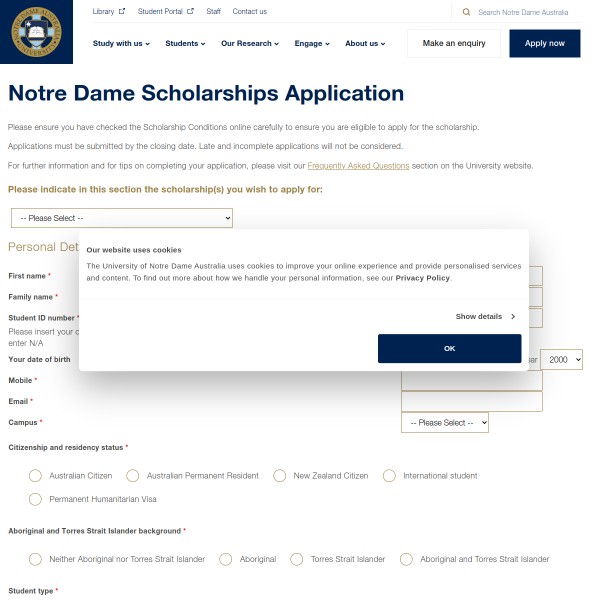Click the Show details chevron arrow

[513, 316]
